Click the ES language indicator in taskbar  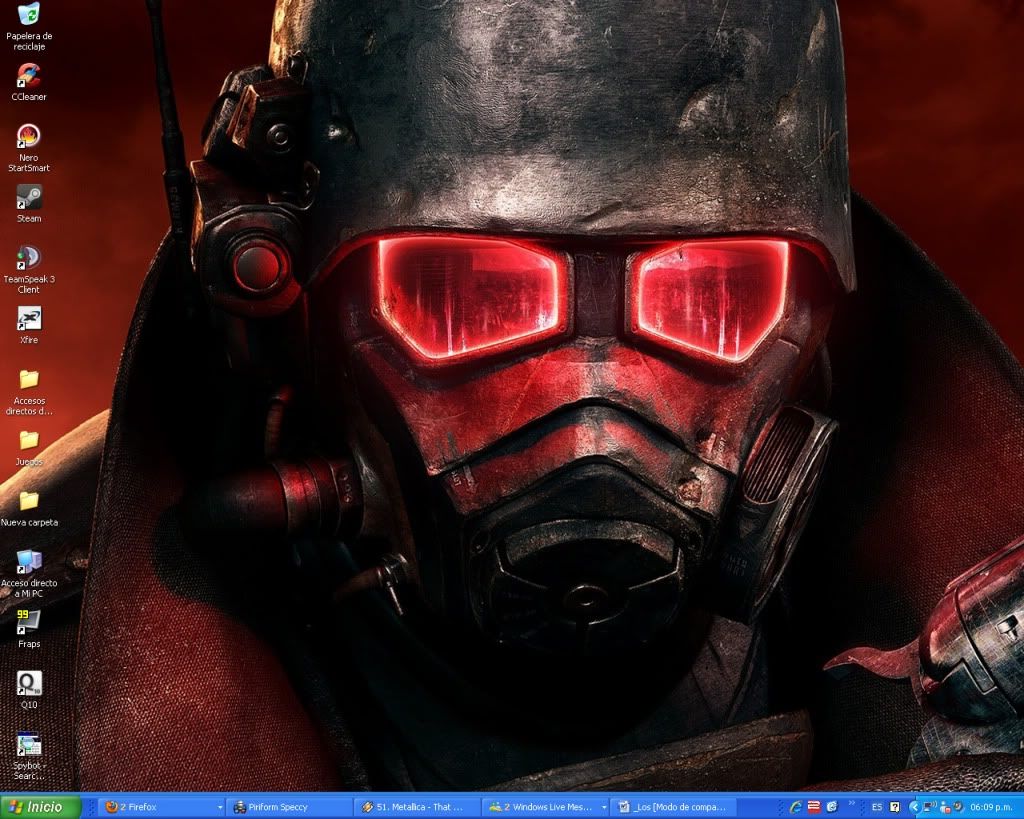click(x=877, y=807)
